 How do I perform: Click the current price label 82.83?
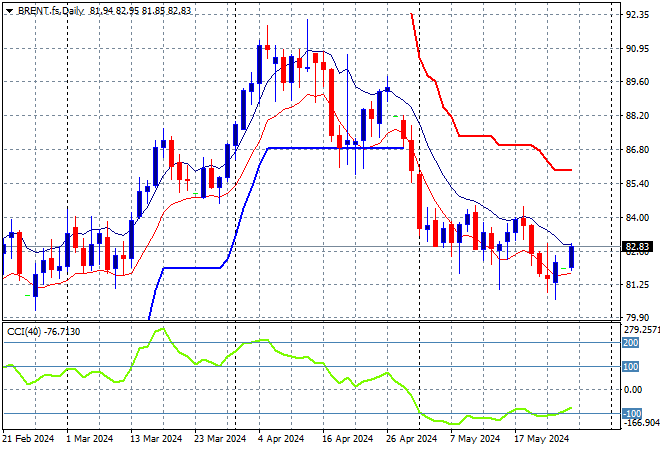tap(636, 246)
